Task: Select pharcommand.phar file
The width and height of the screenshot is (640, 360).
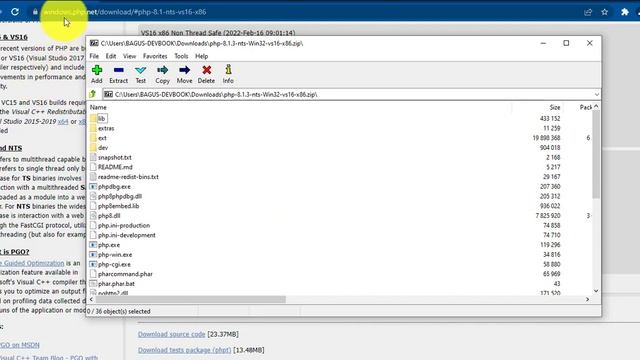Action: coord(125,274)
